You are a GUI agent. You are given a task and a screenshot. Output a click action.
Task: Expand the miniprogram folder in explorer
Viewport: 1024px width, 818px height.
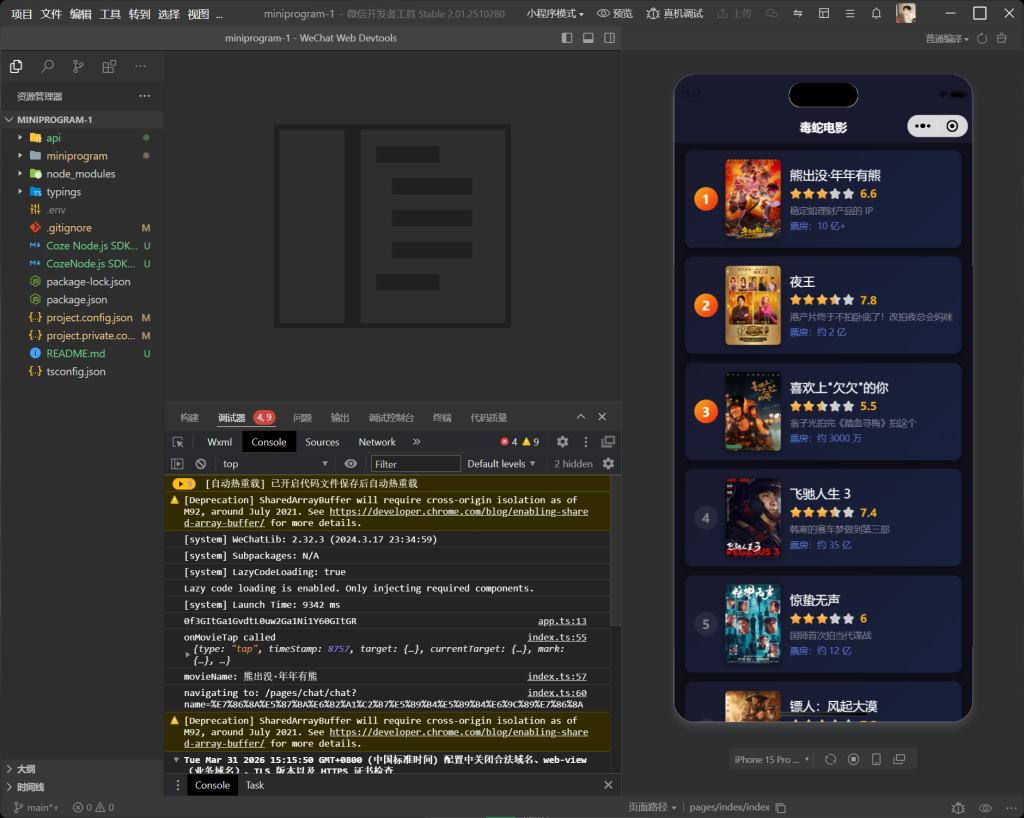pyautogui.click(x=76, y=156)
